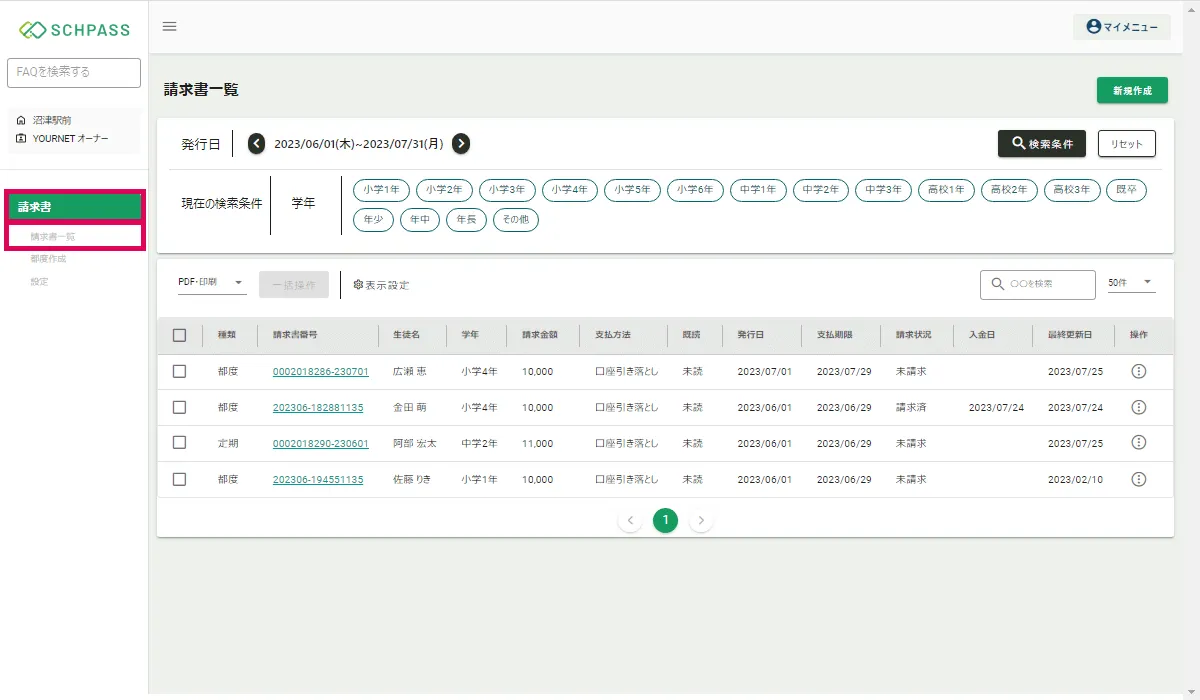Toggle the 中学3年 grade filter chip

pyautogui.click(x=884, y=190)
